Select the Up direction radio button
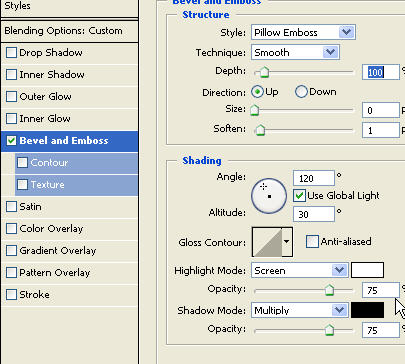The width and height of the screenshot is (405, 364). coord(257,92)
